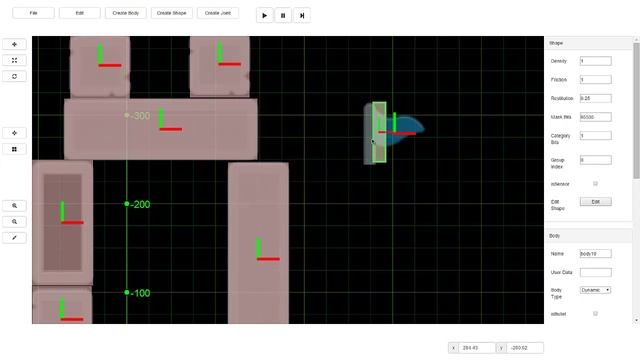This screenshot has width=640, height=360.
Task: Click the lower magnifier button above the pencil
Action: click(x=14, y=222)
